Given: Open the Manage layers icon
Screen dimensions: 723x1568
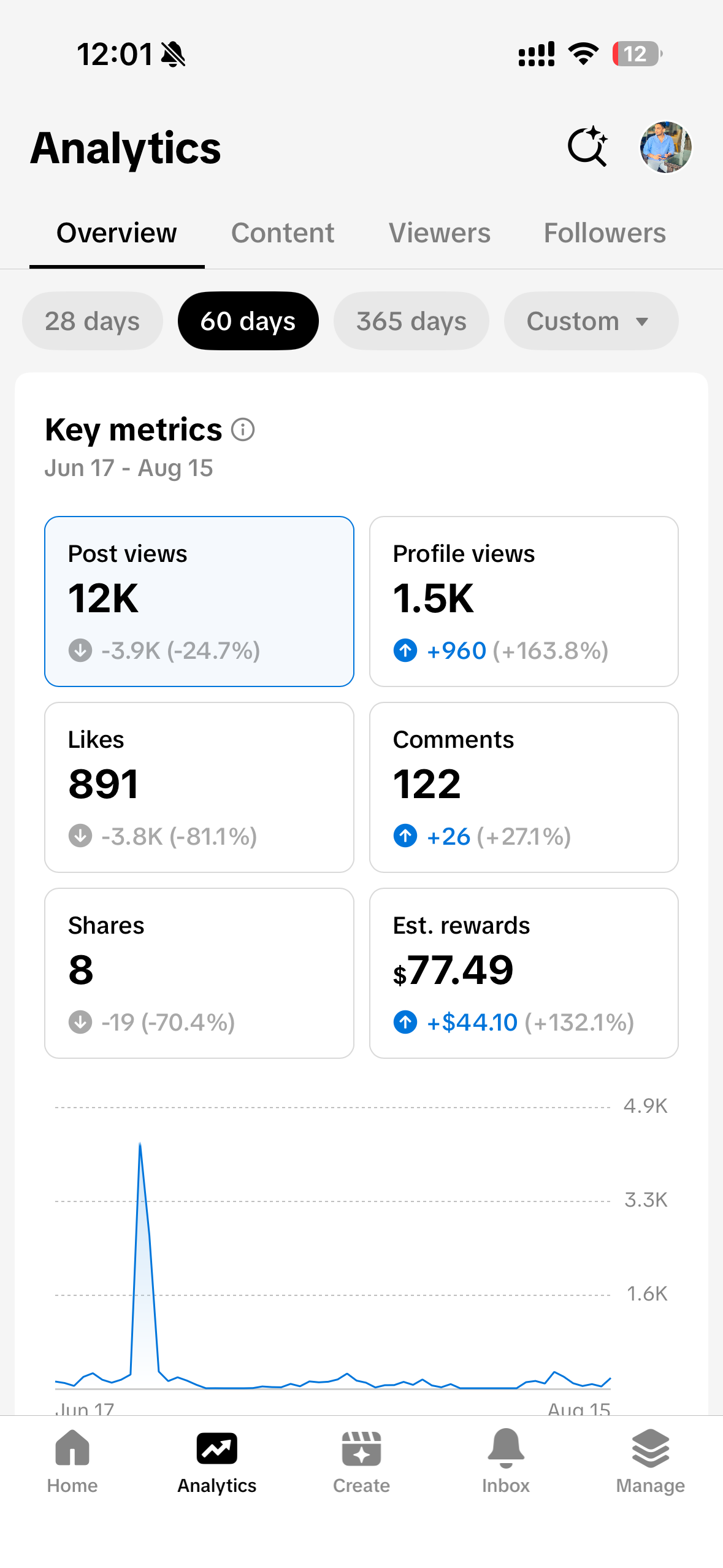Looking at the screenshot, I should [650, 1448].
